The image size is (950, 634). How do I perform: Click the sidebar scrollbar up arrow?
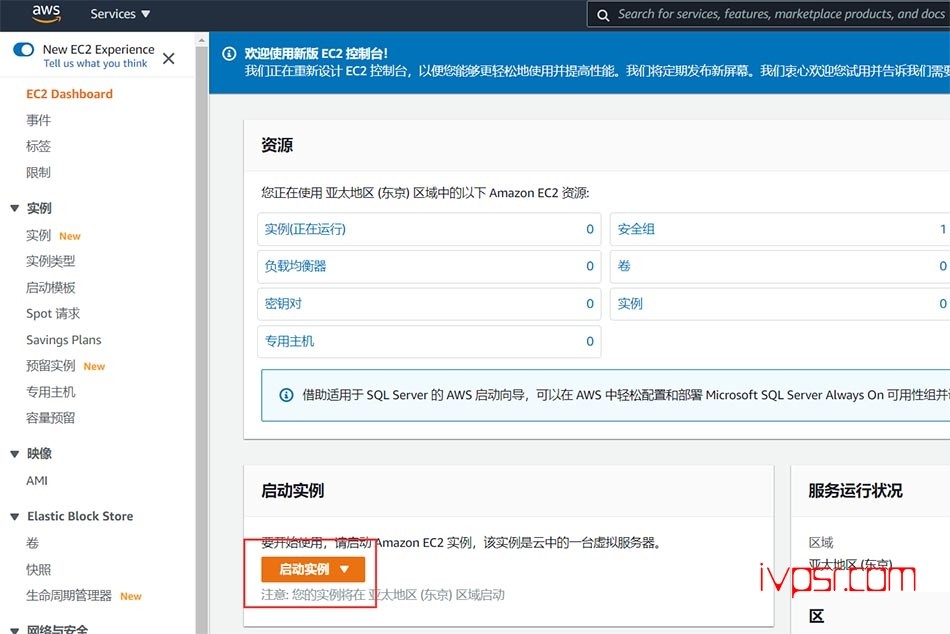coord(202,40)
